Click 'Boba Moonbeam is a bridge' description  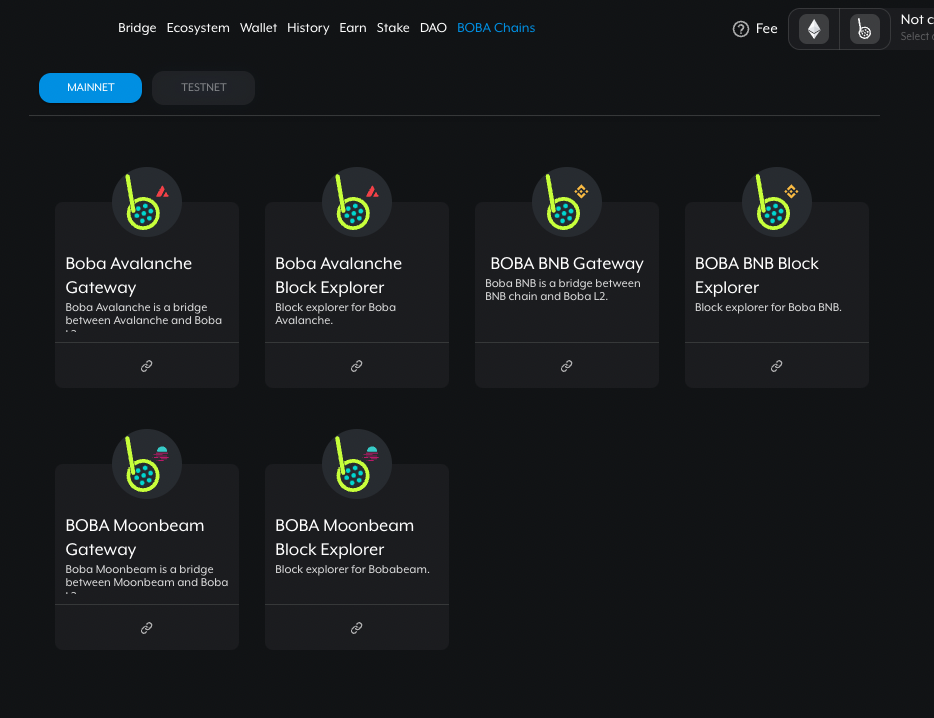[147, 578]
